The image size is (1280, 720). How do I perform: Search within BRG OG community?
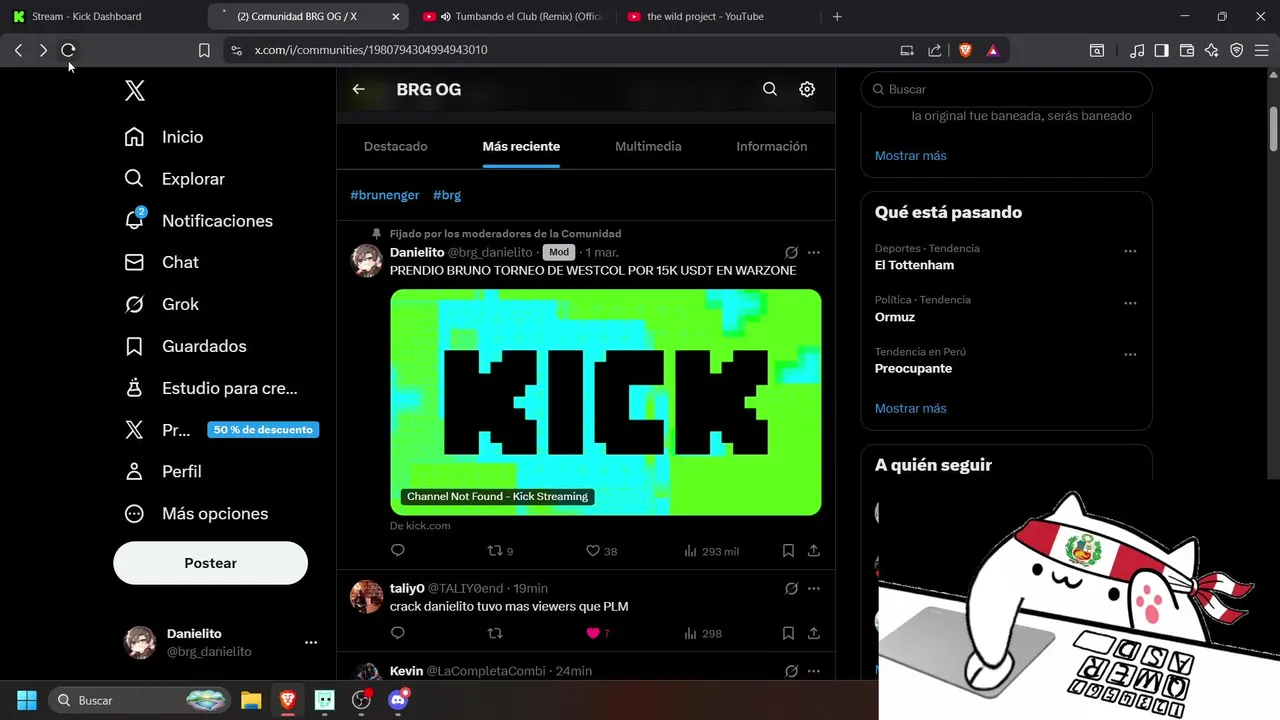(770, 89)
